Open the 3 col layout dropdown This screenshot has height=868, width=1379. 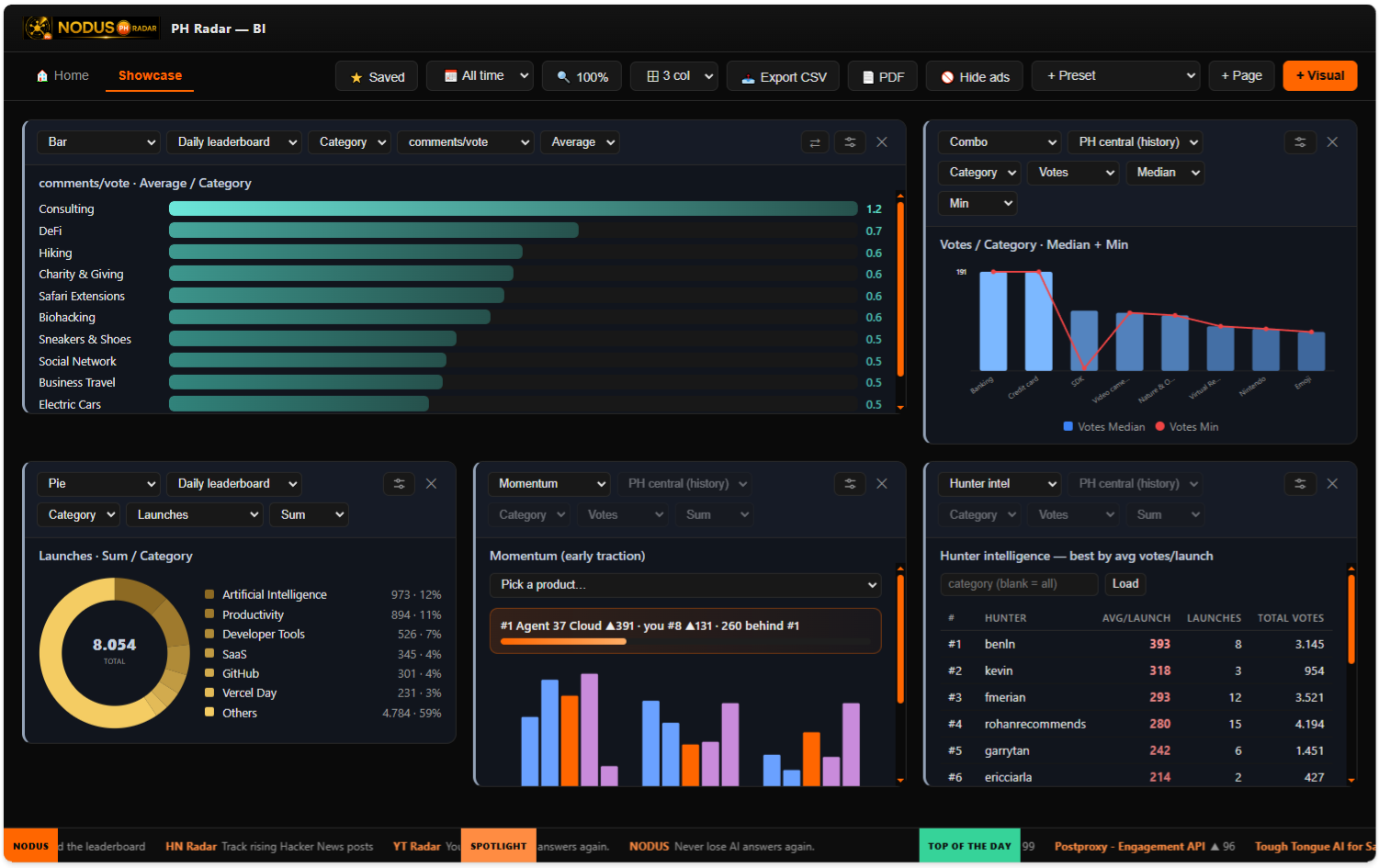(x=674, y=76)
